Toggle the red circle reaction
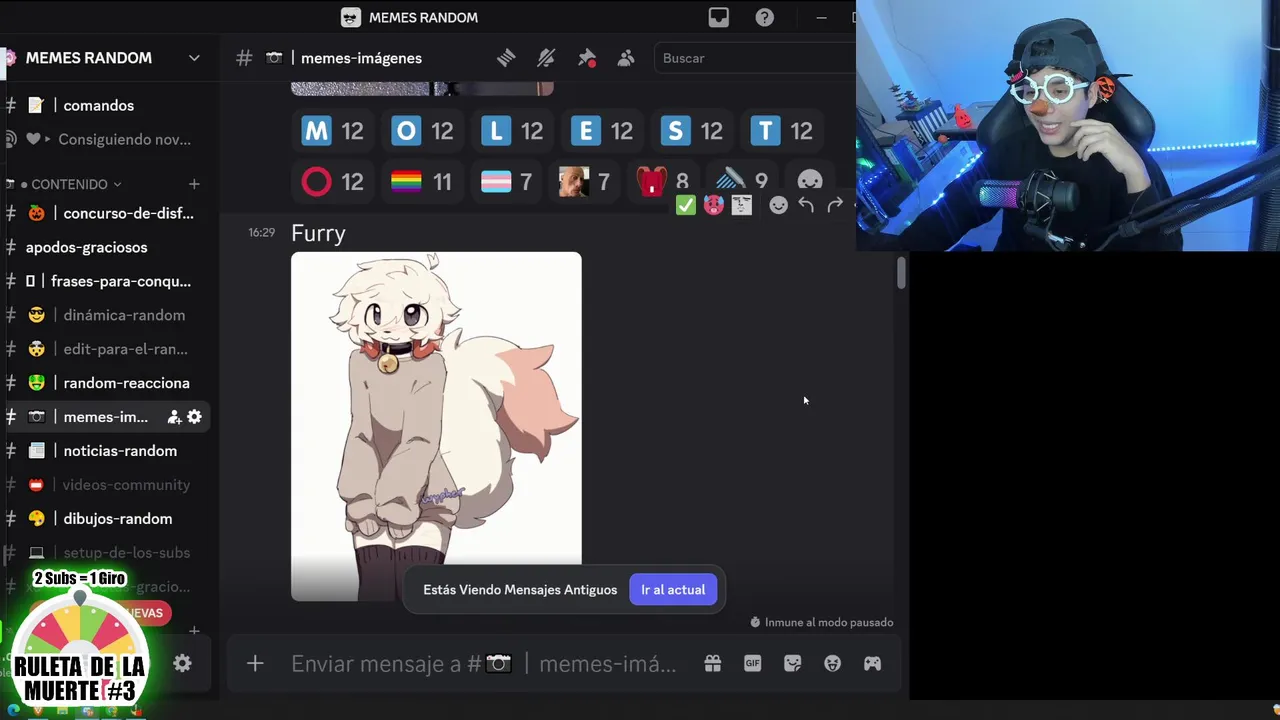 332,182
